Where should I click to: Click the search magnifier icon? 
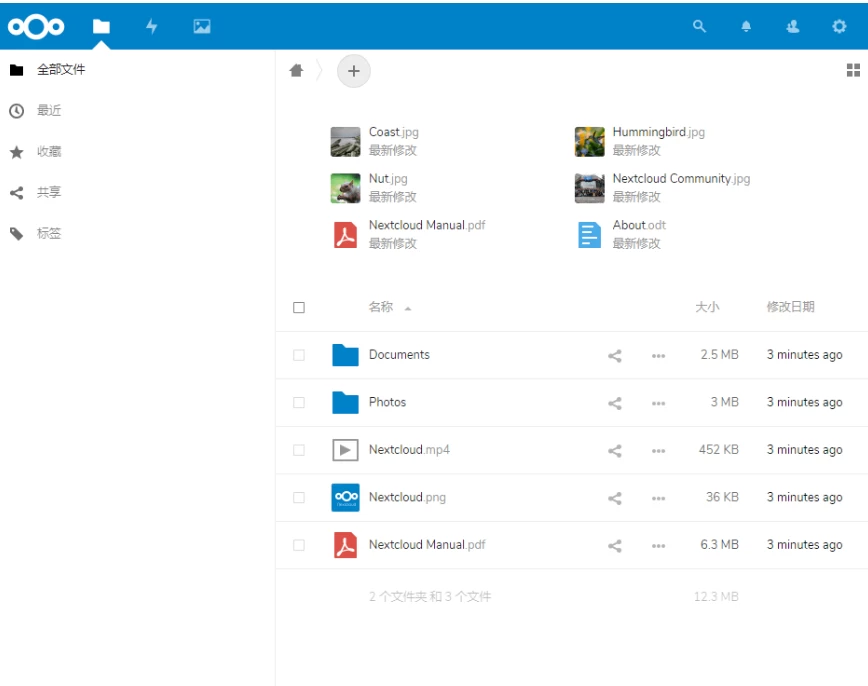click(x=700, y=27)
